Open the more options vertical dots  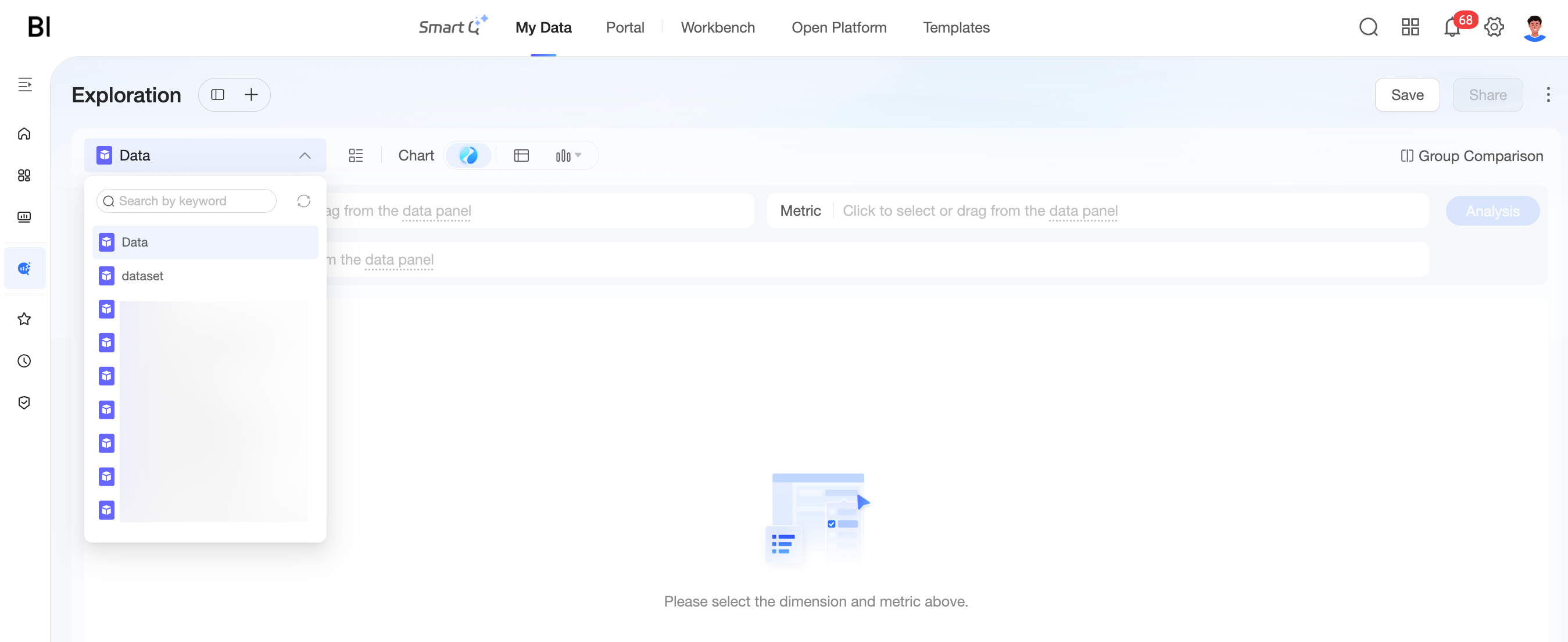[1548, 95]
